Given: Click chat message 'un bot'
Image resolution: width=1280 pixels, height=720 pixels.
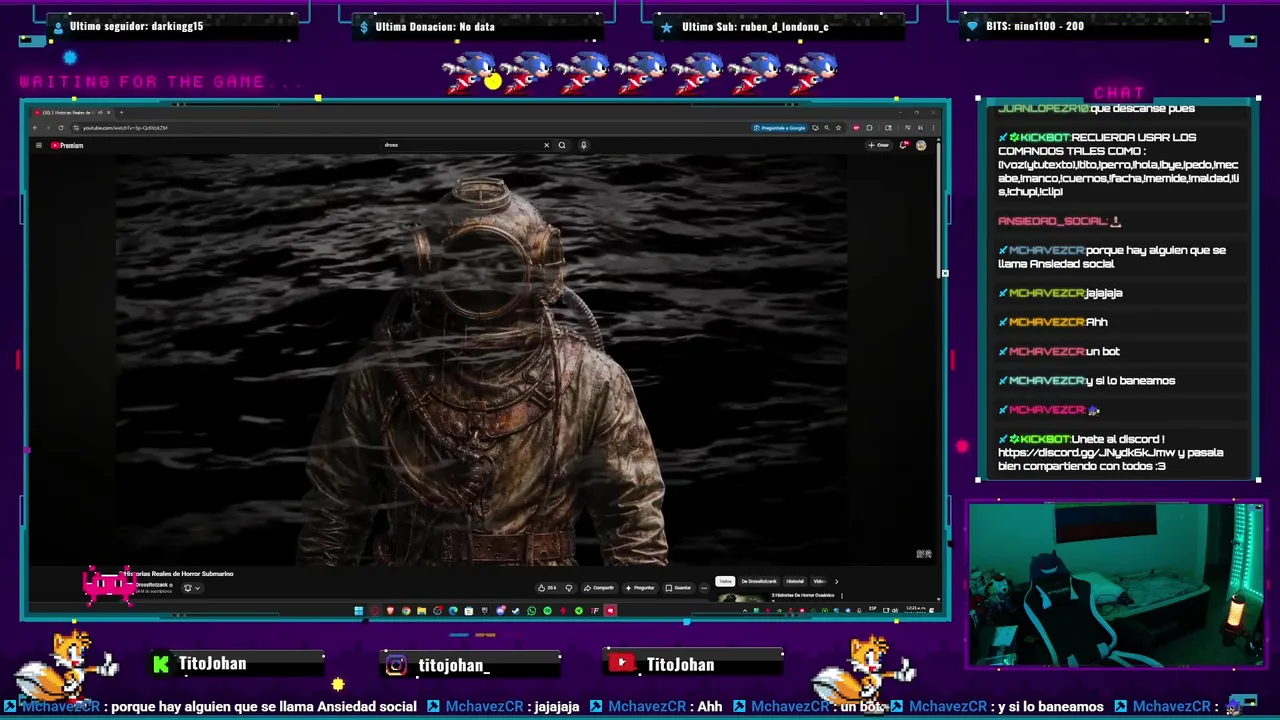Looking at the screenshot, I should (1103, 352).
